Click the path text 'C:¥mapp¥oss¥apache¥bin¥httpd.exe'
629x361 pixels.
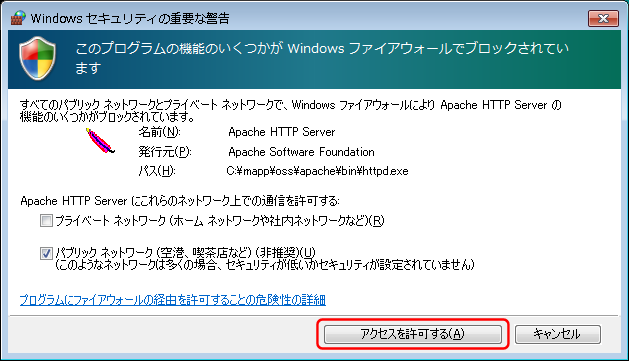pyautogui.click(x=317, y=171)
